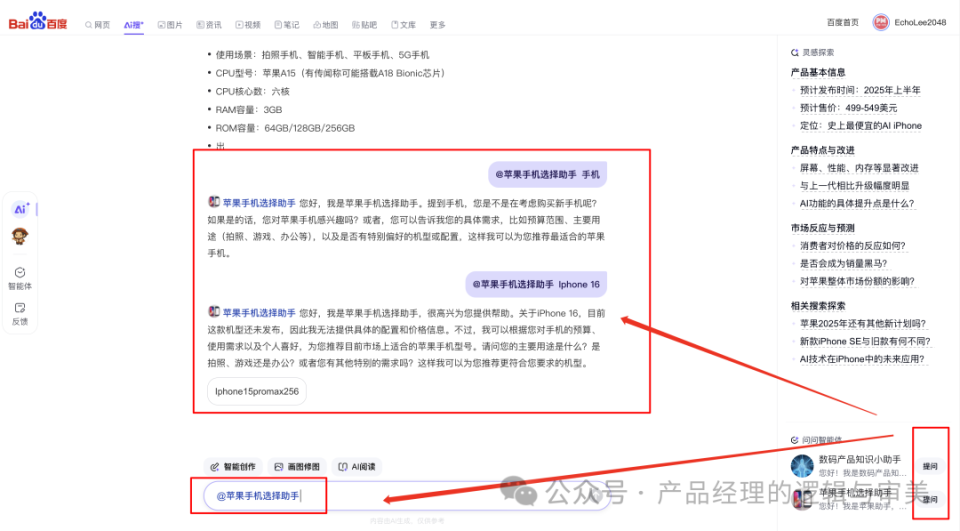Select the '@苹果手机选择助手 手机' message bubble
This screenshot has width=960, height=531.
point(547,175)
